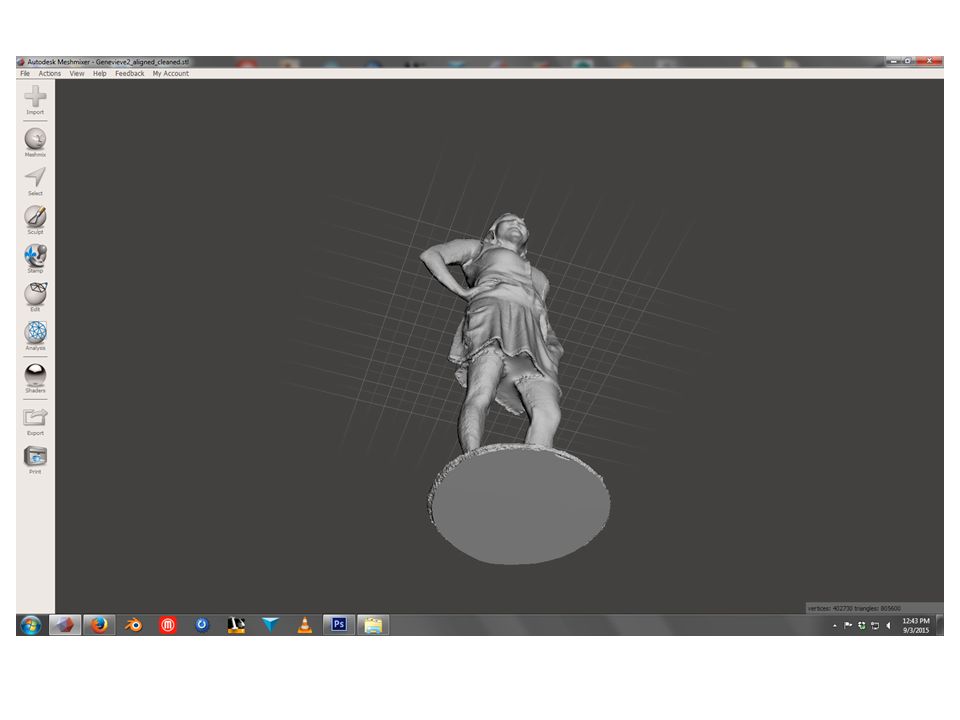Maximize the Meshmixer window
The width and height of the screenshot is (960, 720).
click(909, 61)
